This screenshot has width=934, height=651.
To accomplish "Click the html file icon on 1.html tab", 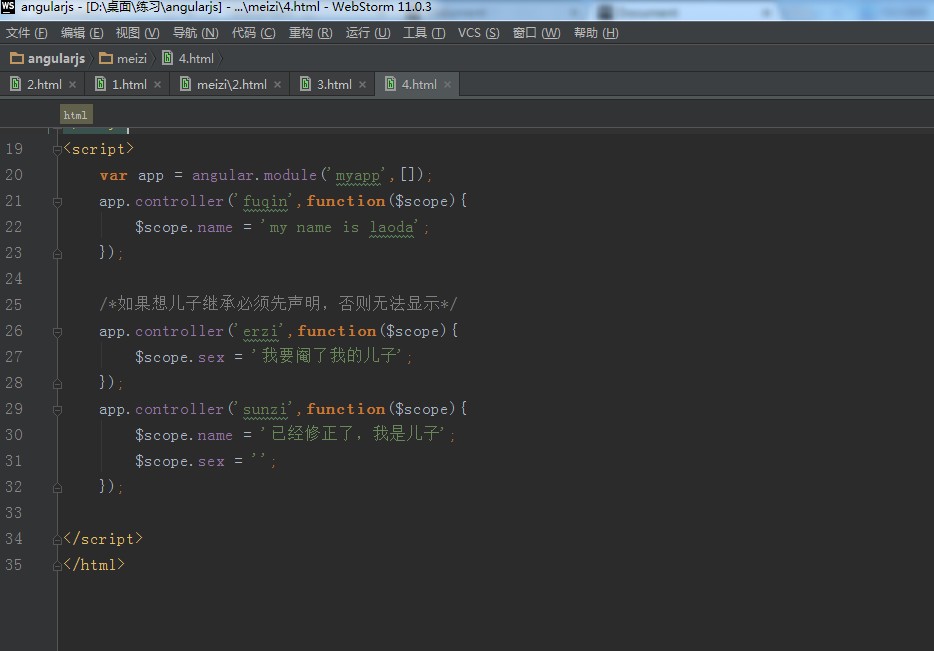I will tap(101, 84).
